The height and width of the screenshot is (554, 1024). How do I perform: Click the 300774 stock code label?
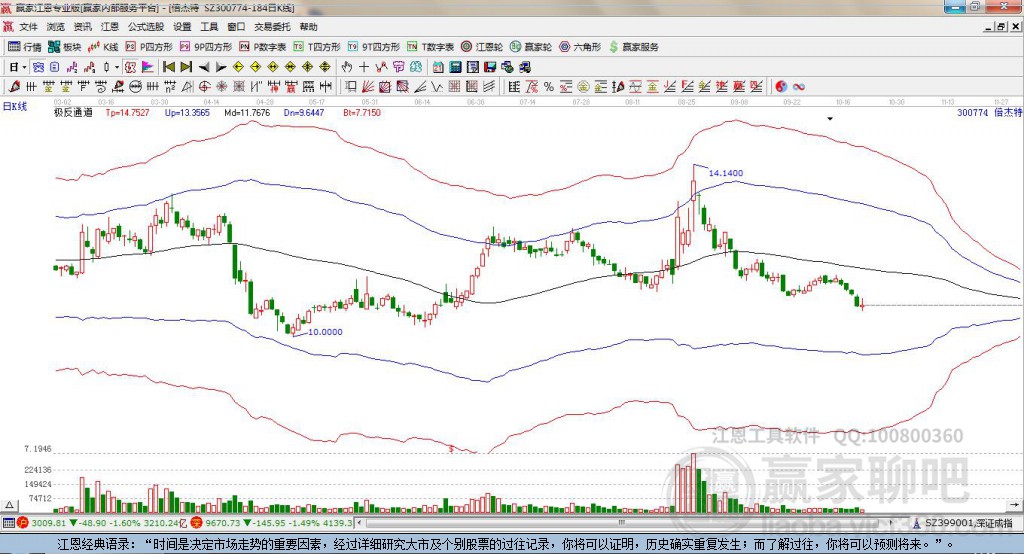coord(972,112)
